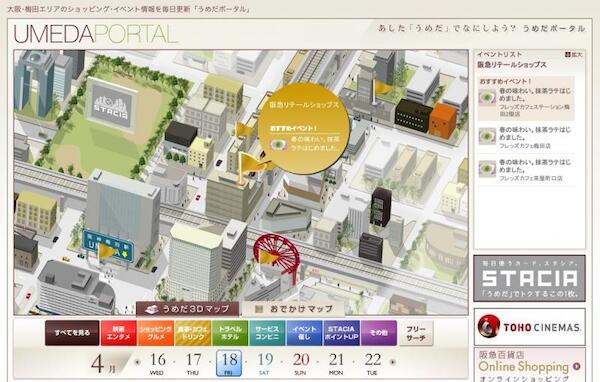Select highlighted date 18 FRI
The width and height of the screenshot is (600, 382).
[x=229, y=363]
